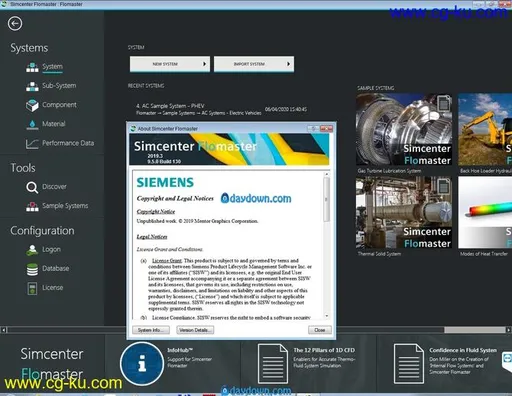
Task: Open the Sub-System menu label
Action: [59, 86]
